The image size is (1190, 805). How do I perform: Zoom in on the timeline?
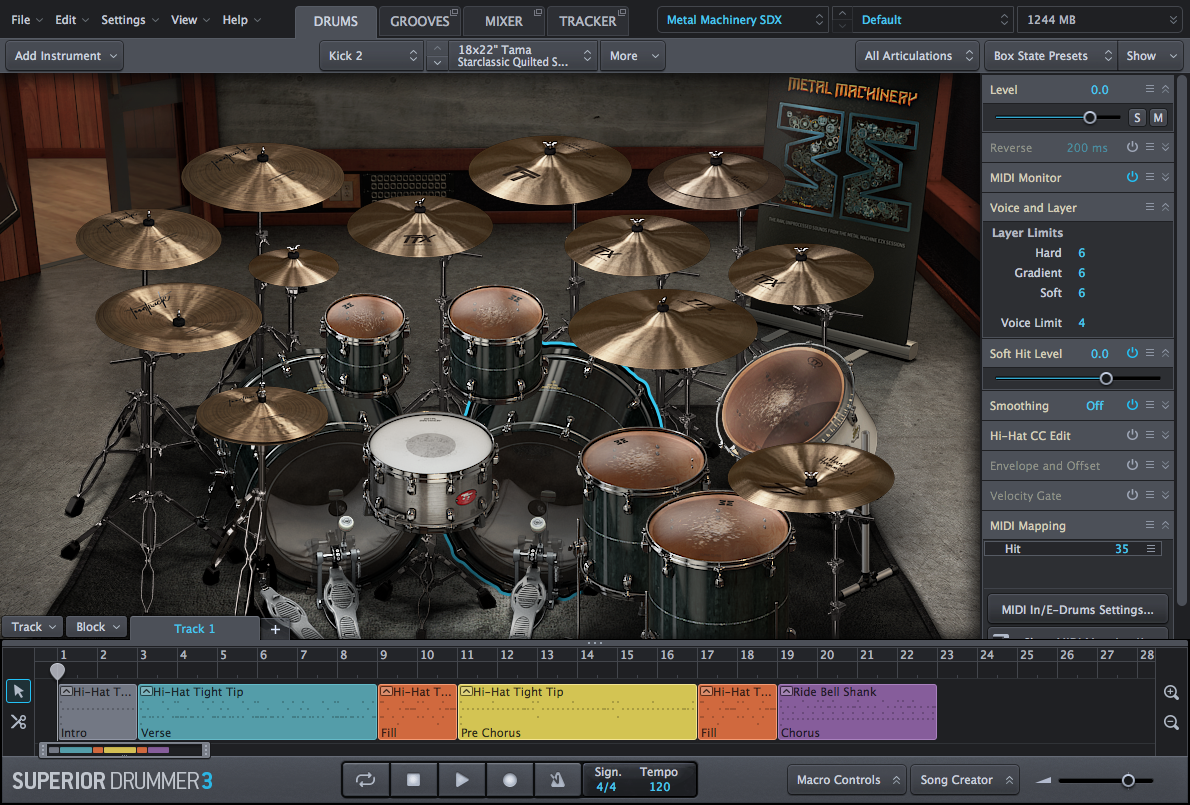tap(1171, 692)
